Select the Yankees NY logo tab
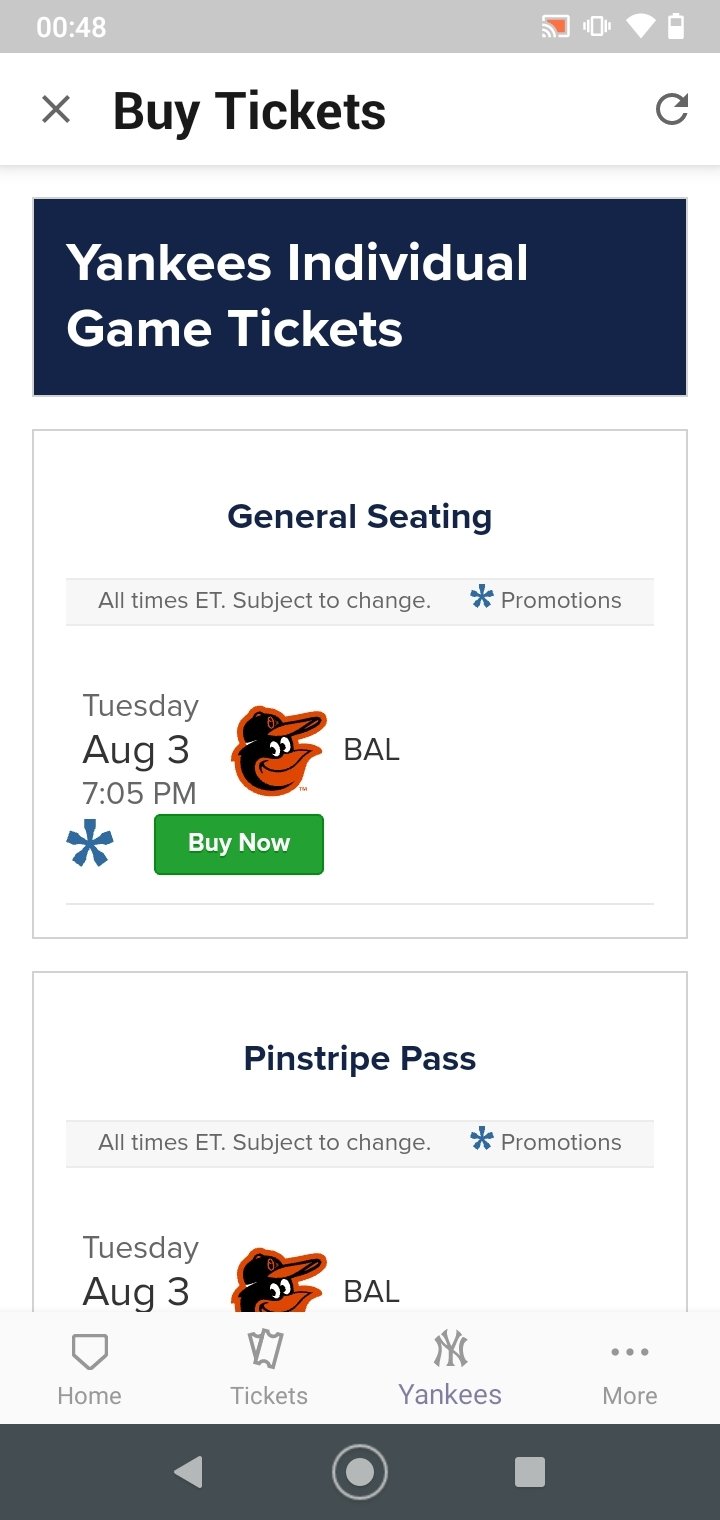 point(450,1348)
